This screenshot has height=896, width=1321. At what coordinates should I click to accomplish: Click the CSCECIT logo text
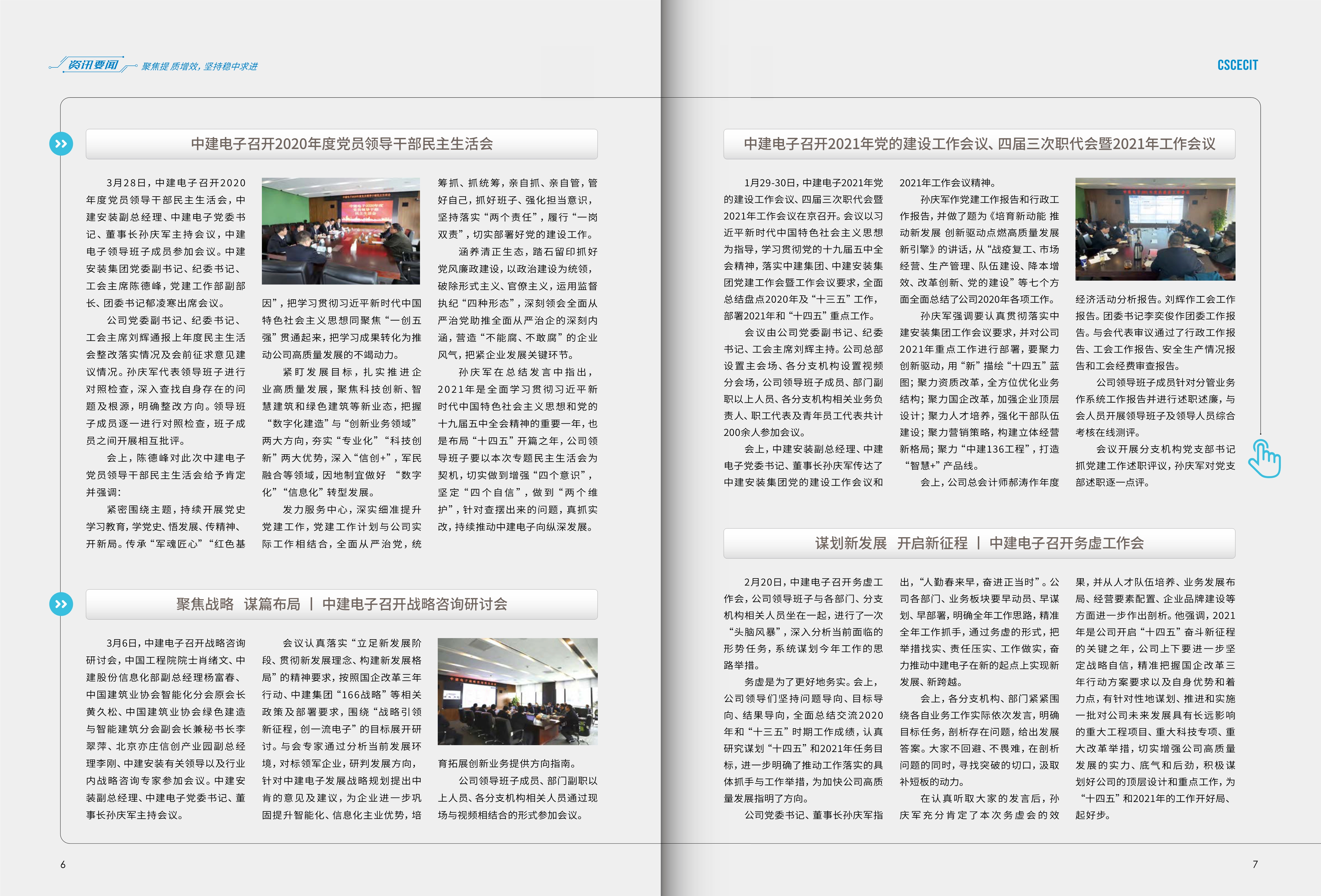coord(1238,65)
